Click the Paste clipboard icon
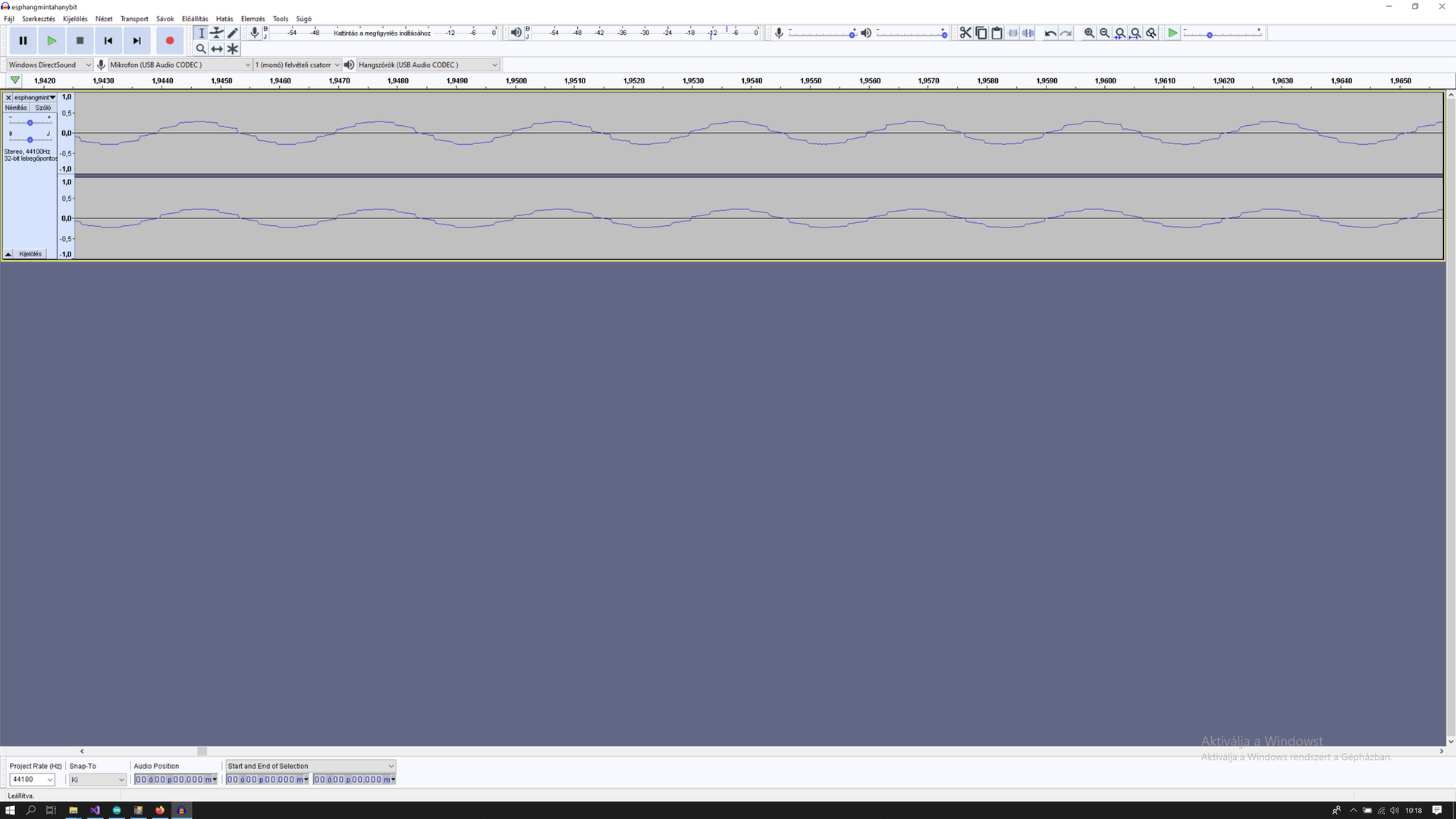 pos(997,33)
